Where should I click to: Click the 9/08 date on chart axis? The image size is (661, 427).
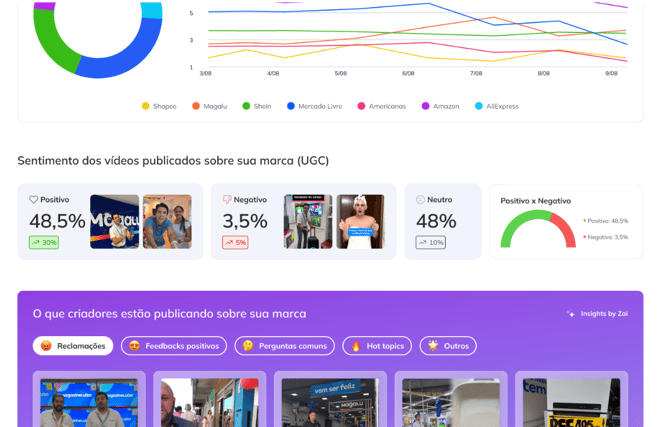611,73
